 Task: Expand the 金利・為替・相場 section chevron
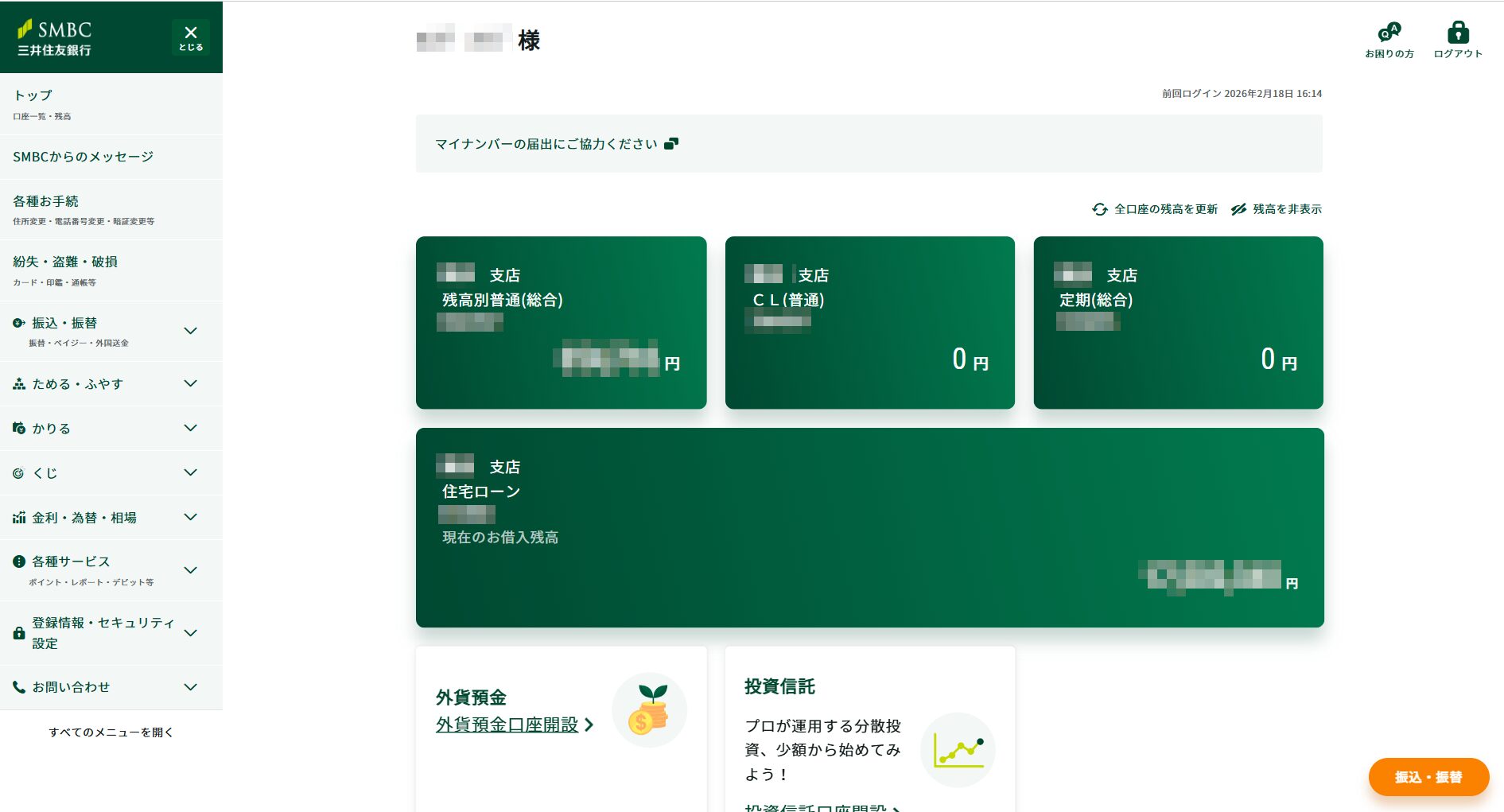pos(190,517)
